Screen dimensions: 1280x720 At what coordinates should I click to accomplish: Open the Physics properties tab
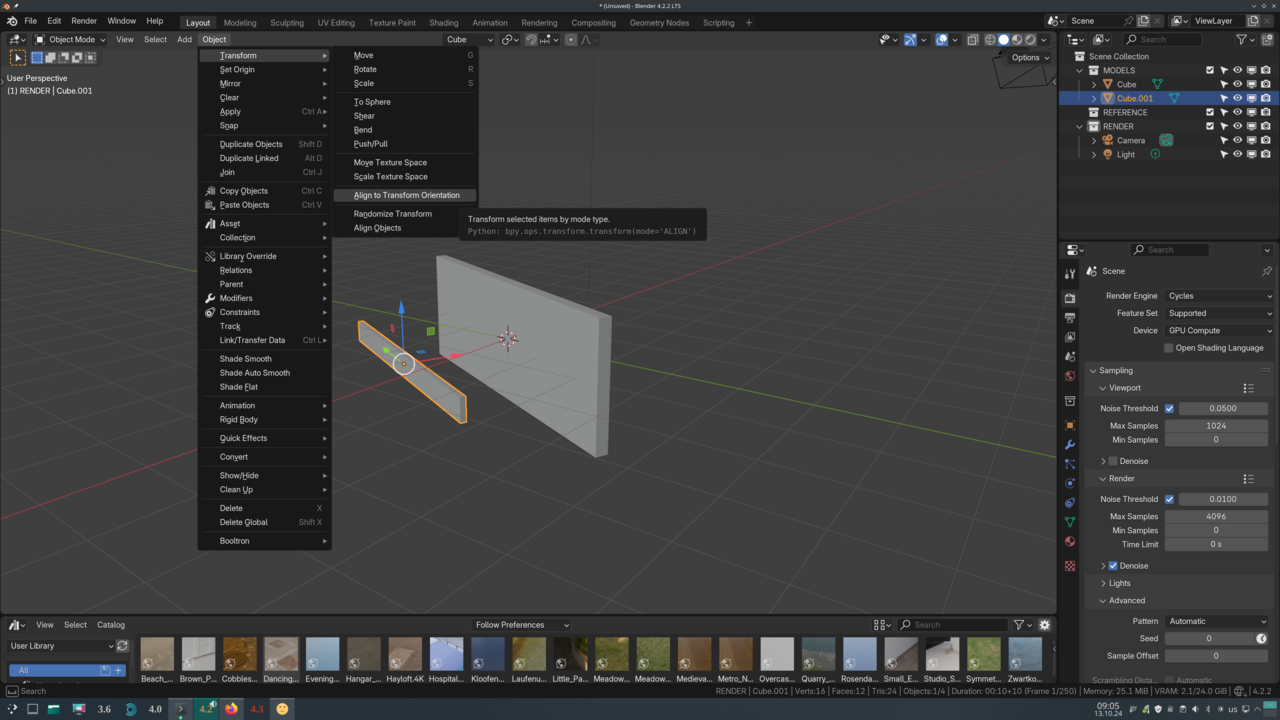pos(1070,483)
